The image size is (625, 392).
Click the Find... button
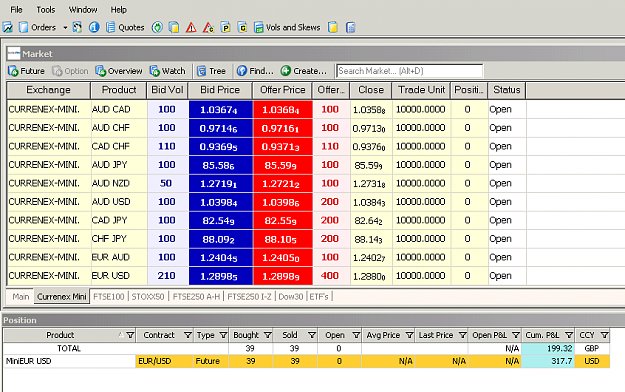coord(256,71)
